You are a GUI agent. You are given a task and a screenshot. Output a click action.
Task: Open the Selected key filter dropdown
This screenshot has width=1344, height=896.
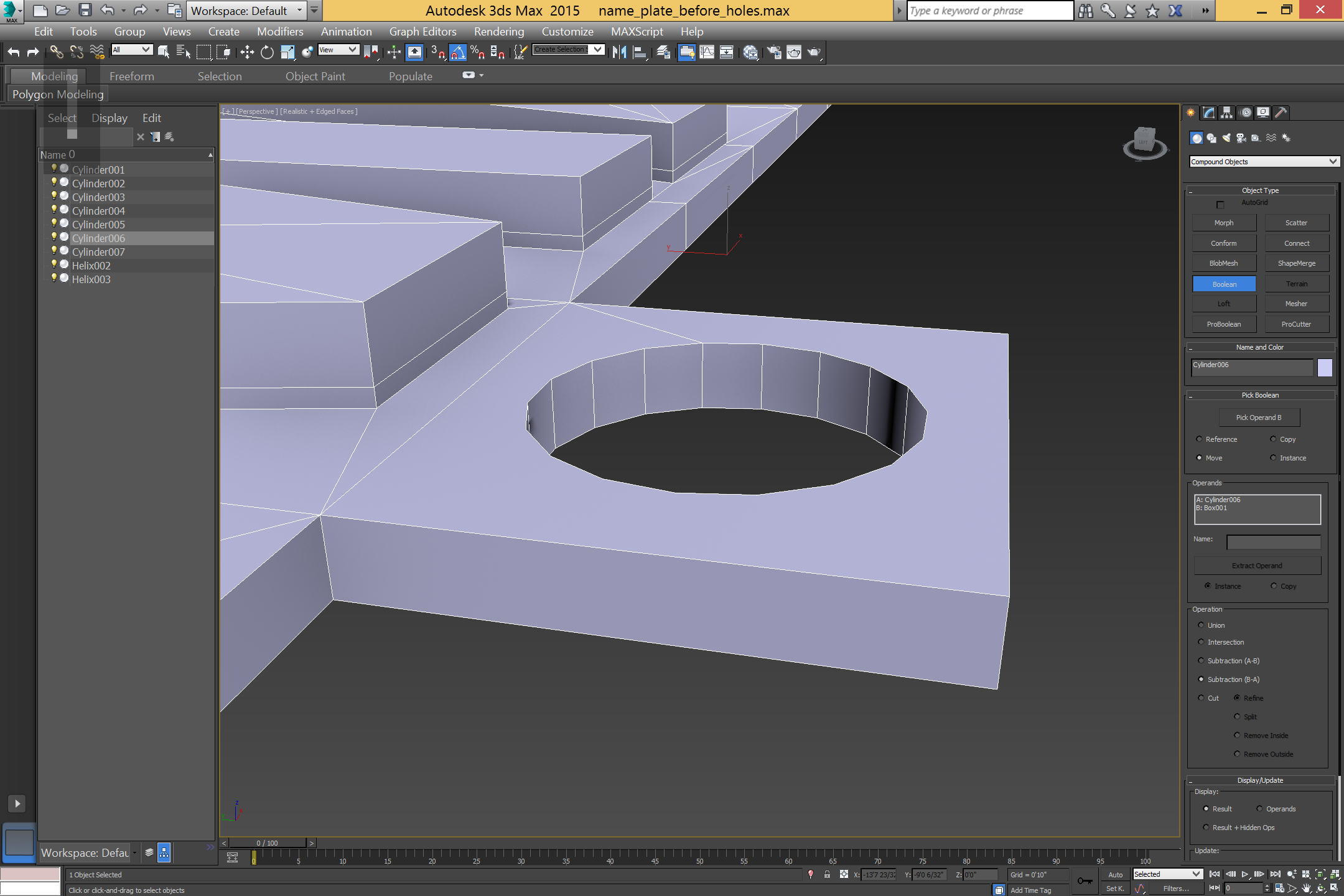click(x=1167, y=874)
